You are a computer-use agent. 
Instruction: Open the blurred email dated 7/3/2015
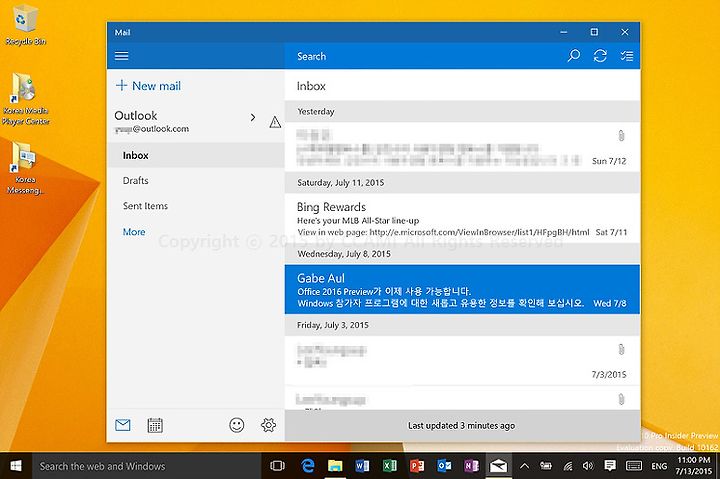[x=462, y=361]
